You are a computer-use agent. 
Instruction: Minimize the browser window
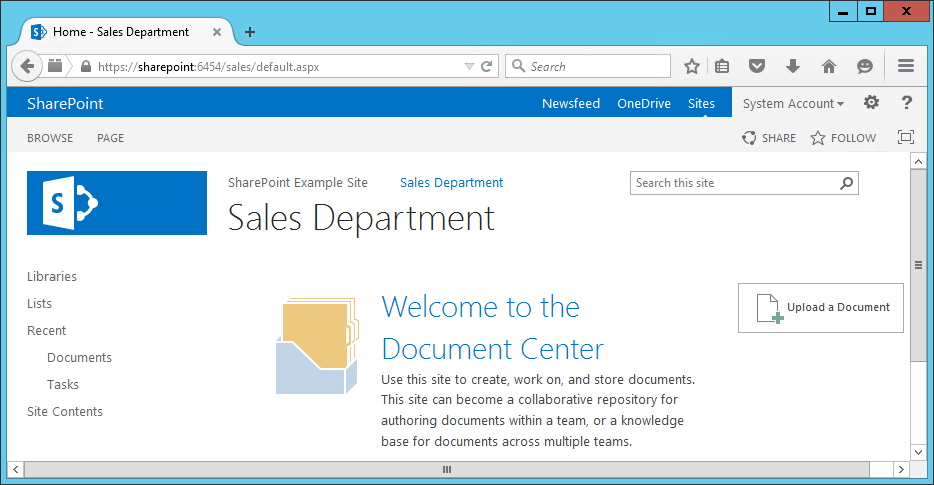tap(843, 11)
